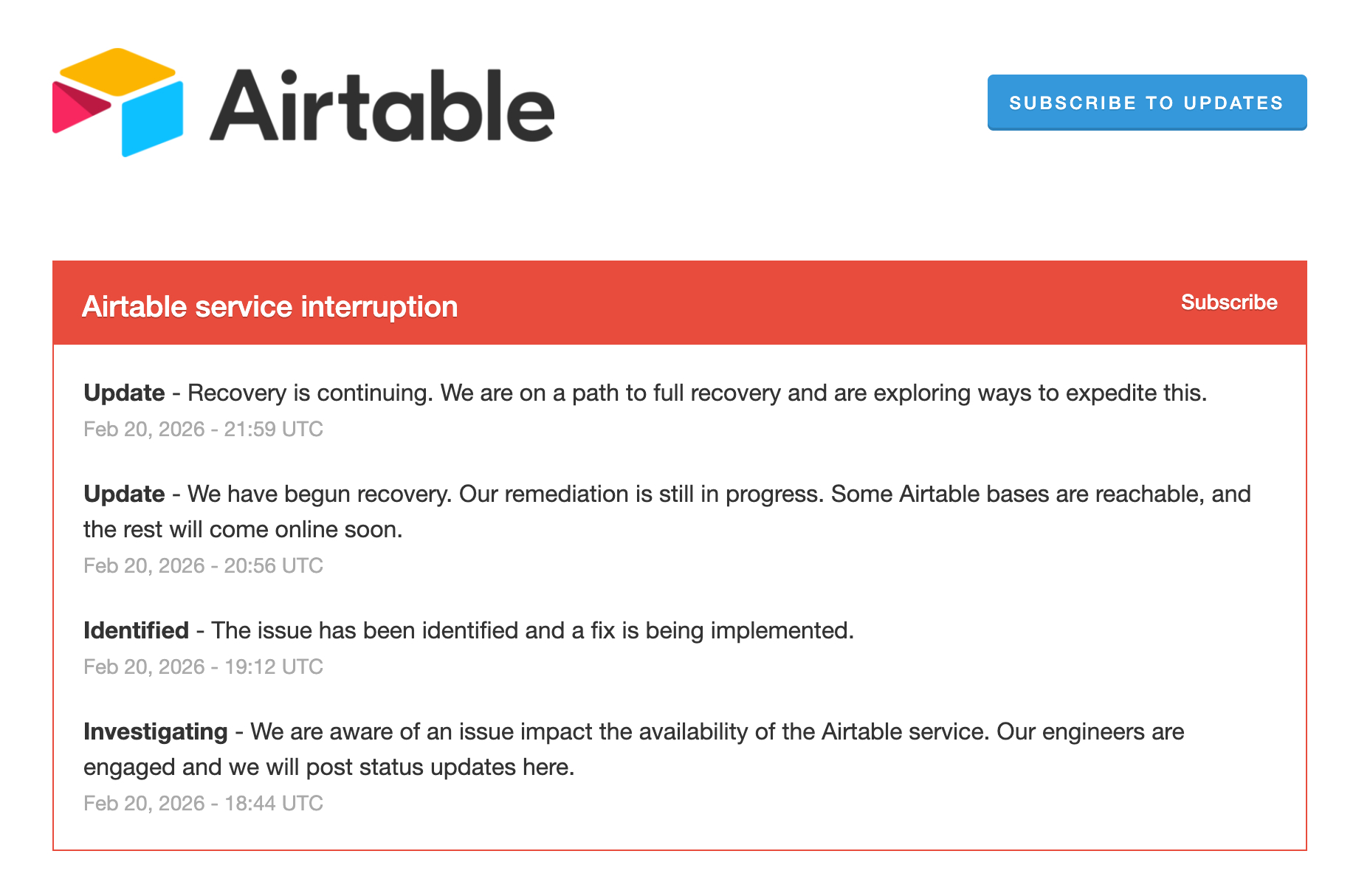Image resolution: width=1370 pixels, height=896 pixels.
Task: Click the Airtable wordmark text
Action: point(382,106)
